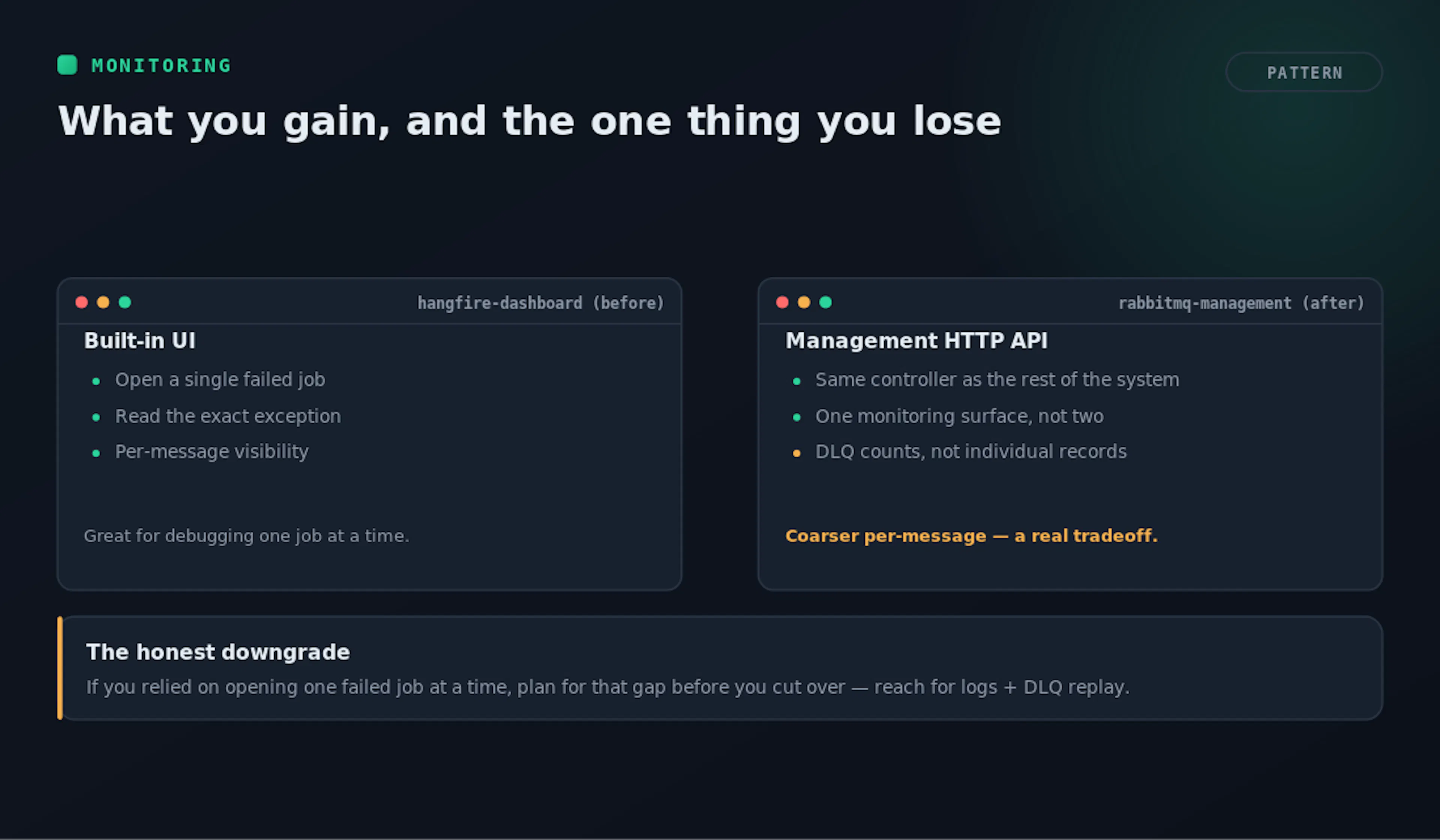Click the Built-in UI heading
This screenshot has width=1440, height=840.
click(x=140, y=341)
